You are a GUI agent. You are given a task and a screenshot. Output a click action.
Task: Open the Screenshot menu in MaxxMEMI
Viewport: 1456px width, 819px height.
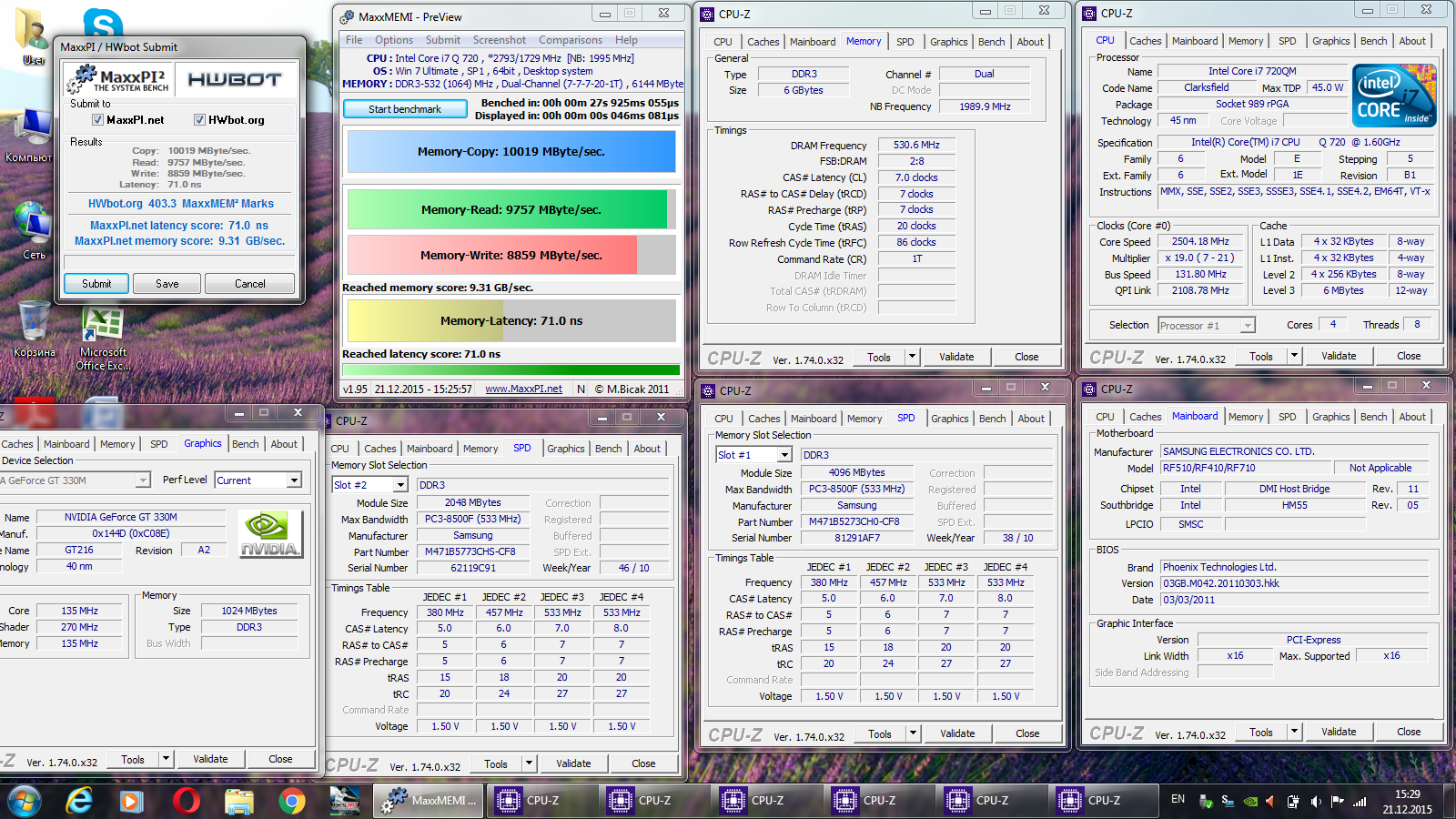(x=500, y=40)
